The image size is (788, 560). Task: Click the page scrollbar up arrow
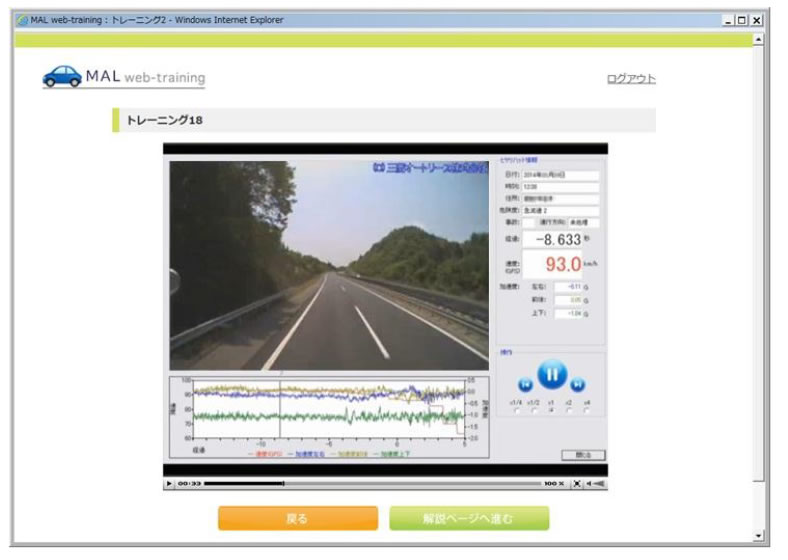[x=757, y=38]
